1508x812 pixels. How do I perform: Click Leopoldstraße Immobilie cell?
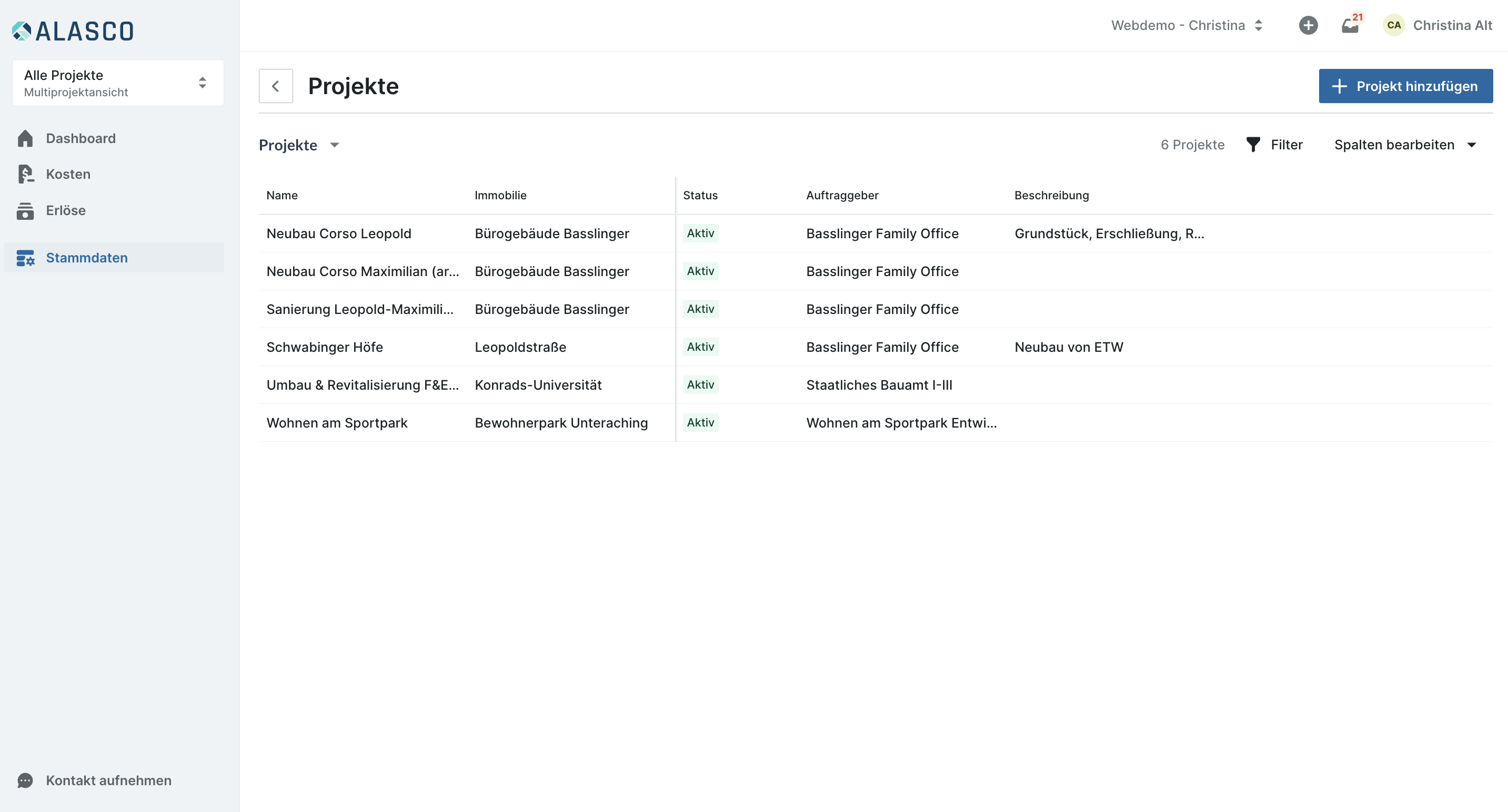(x=520, y=348)
